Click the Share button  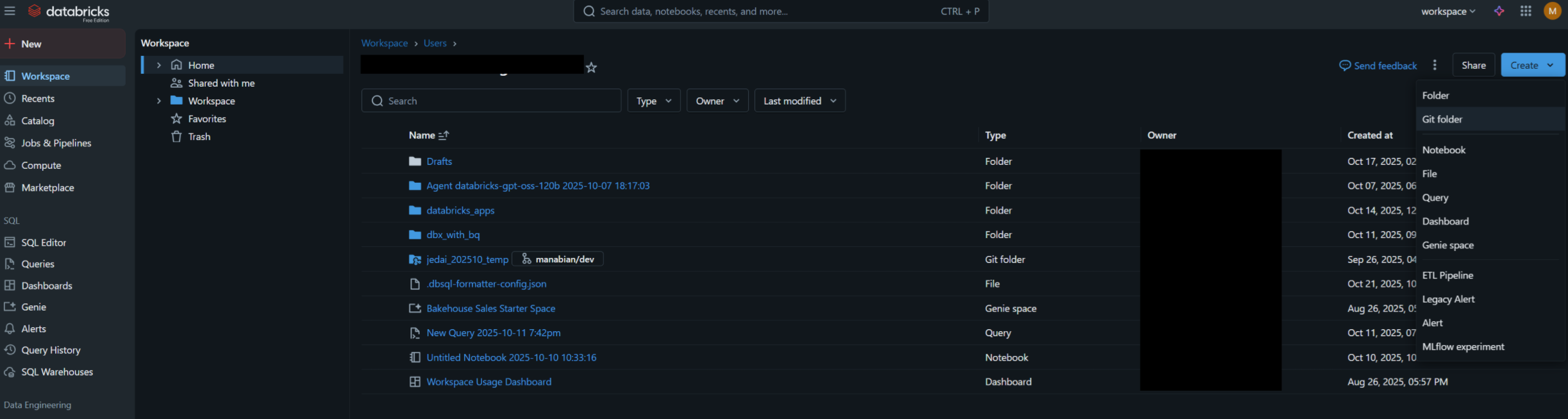(1473, 65)
